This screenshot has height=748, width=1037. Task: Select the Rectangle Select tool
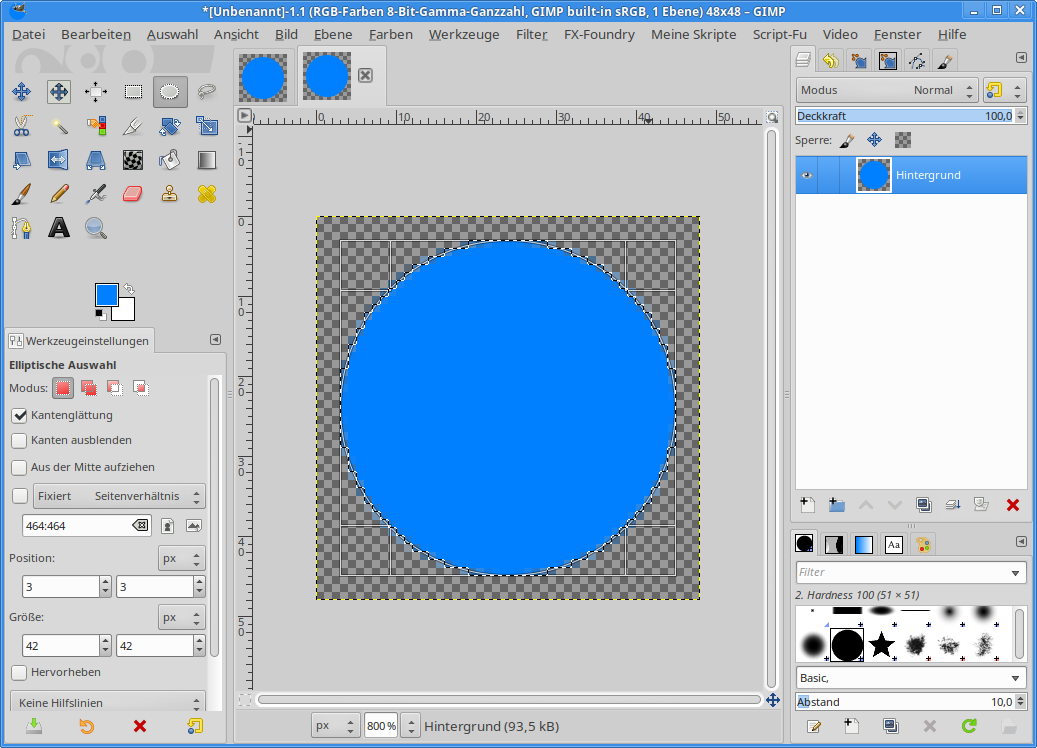point(133,92)
